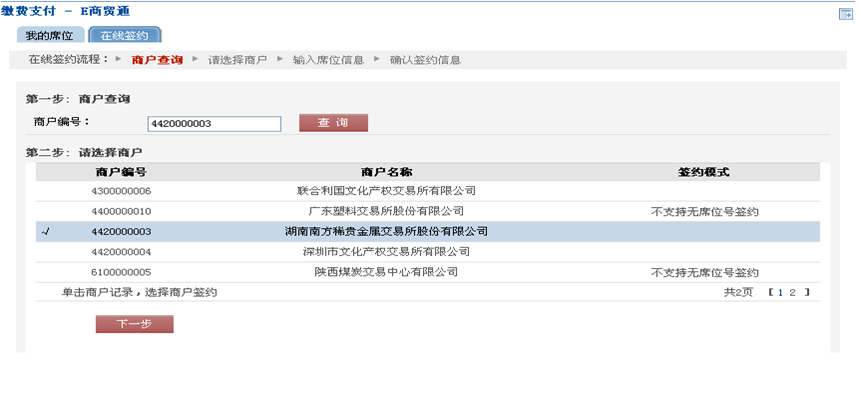Select merchant 联合利国文化产权交易所有限公司
Image resolution: width=861 pixels, height=394 pixels.
click(x=386, y=191)
